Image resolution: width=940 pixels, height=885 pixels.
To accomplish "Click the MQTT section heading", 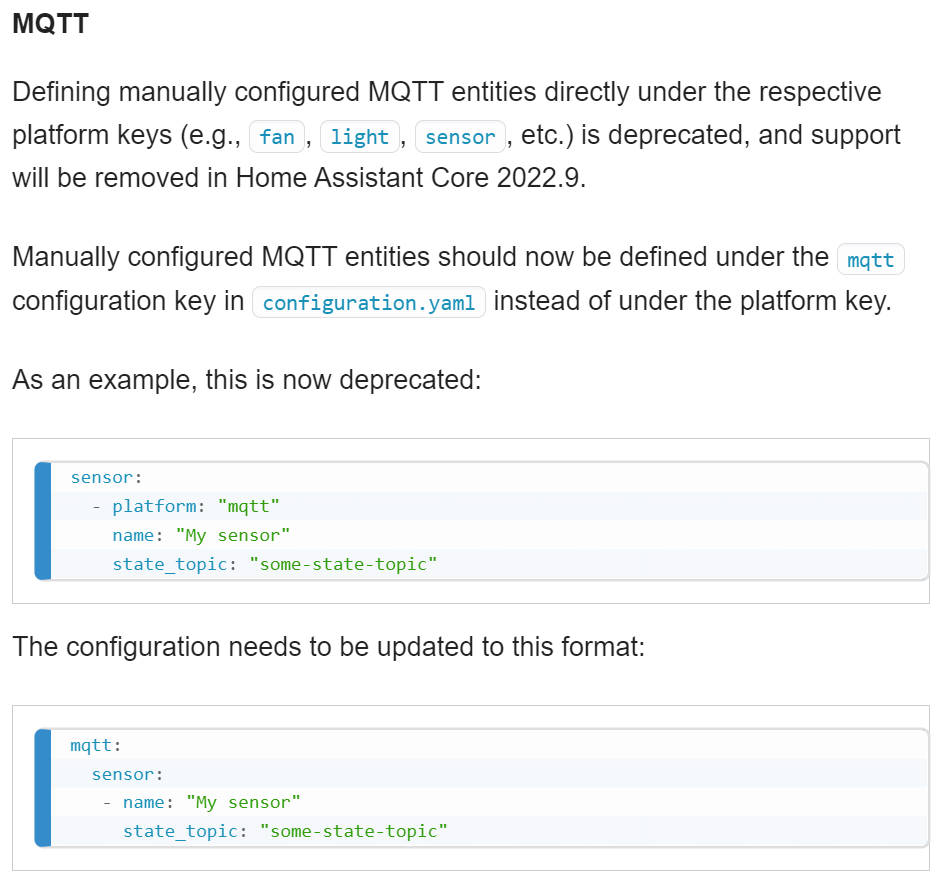I will (50, 24).
